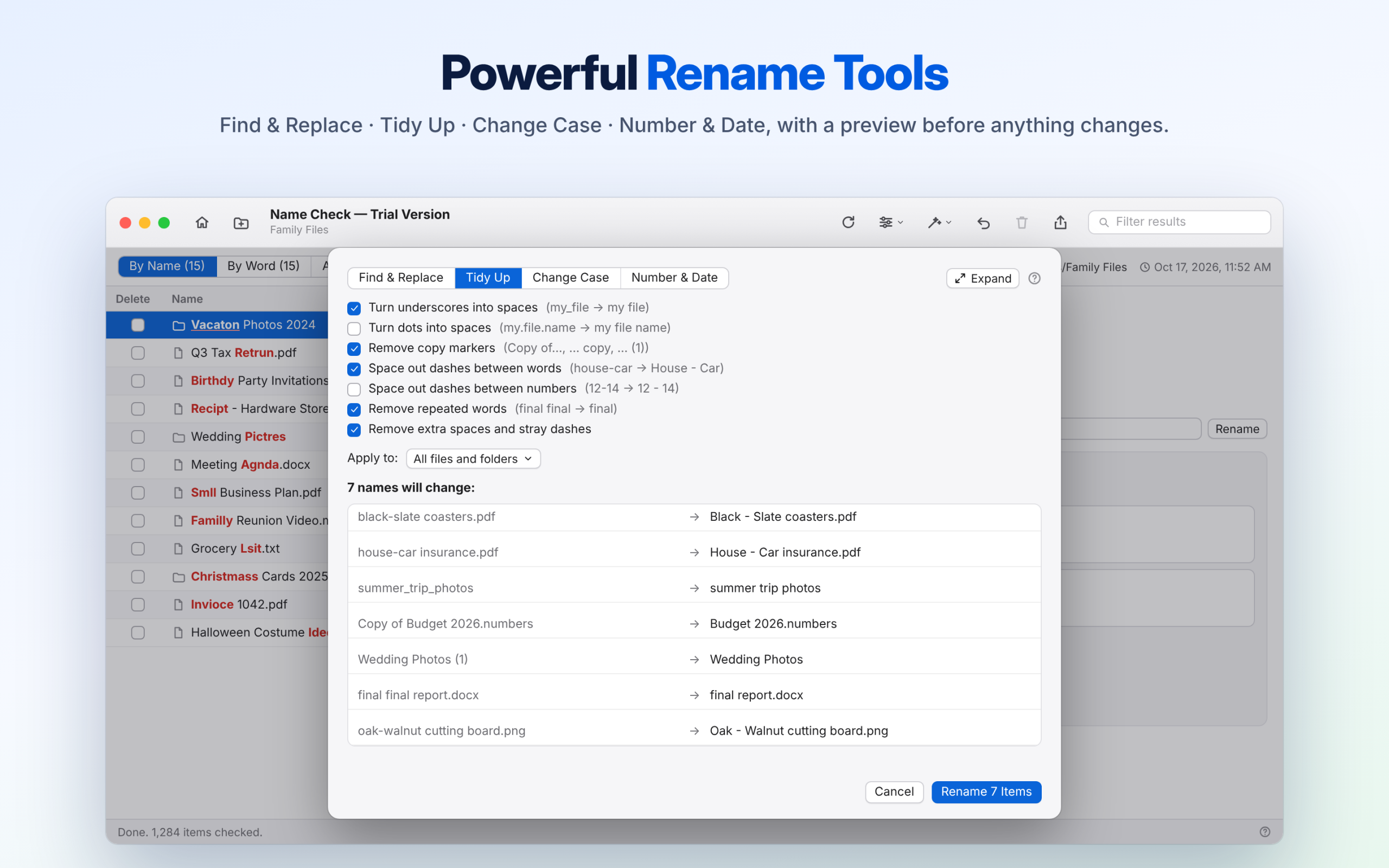
Task: Click the status bar help icon
Action: 1264,832
